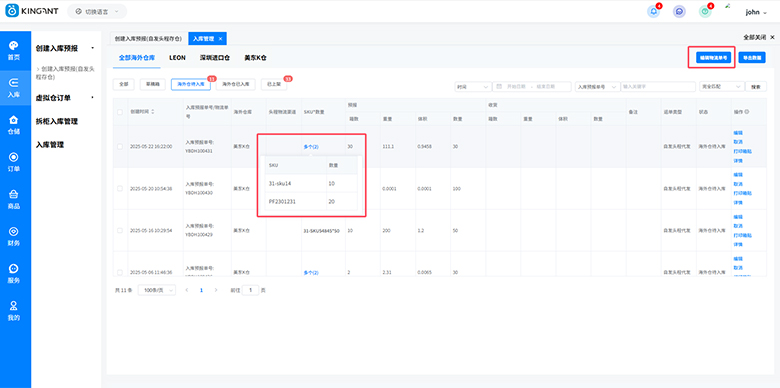Focus the keyword search input field
The height and width of the screenshot is (388, 780).
658,87
